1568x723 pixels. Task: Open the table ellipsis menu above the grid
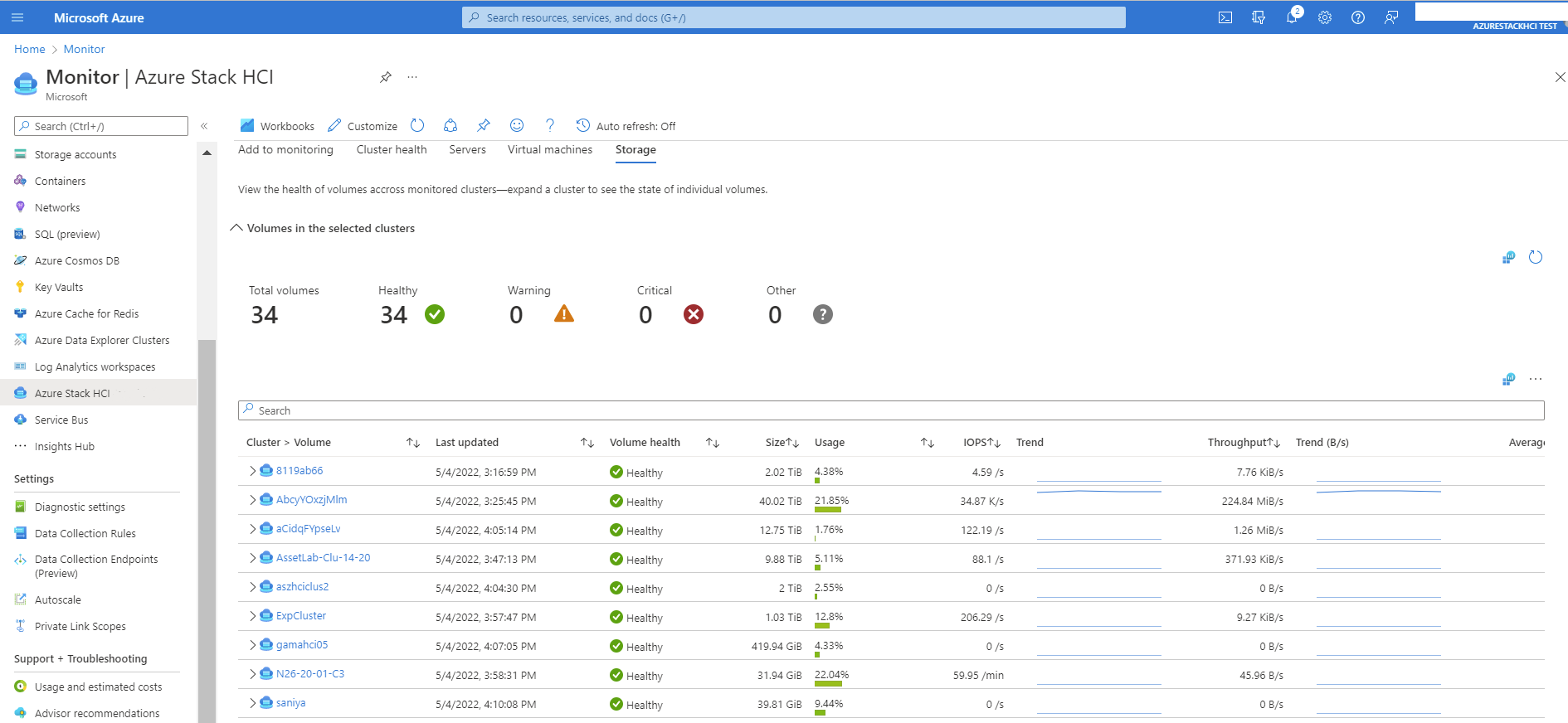coord(1536,379)
